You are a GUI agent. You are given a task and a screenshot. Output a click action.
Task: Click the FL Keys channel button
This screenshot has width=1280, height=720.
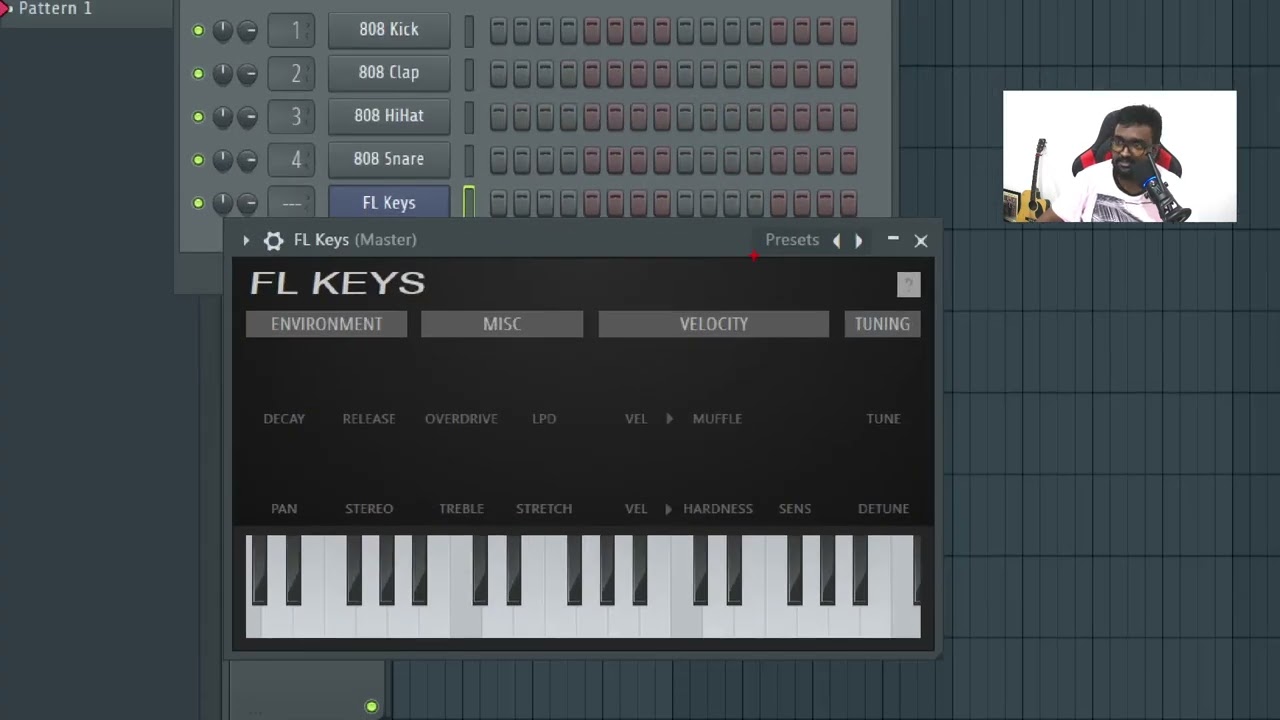point(389,203)
